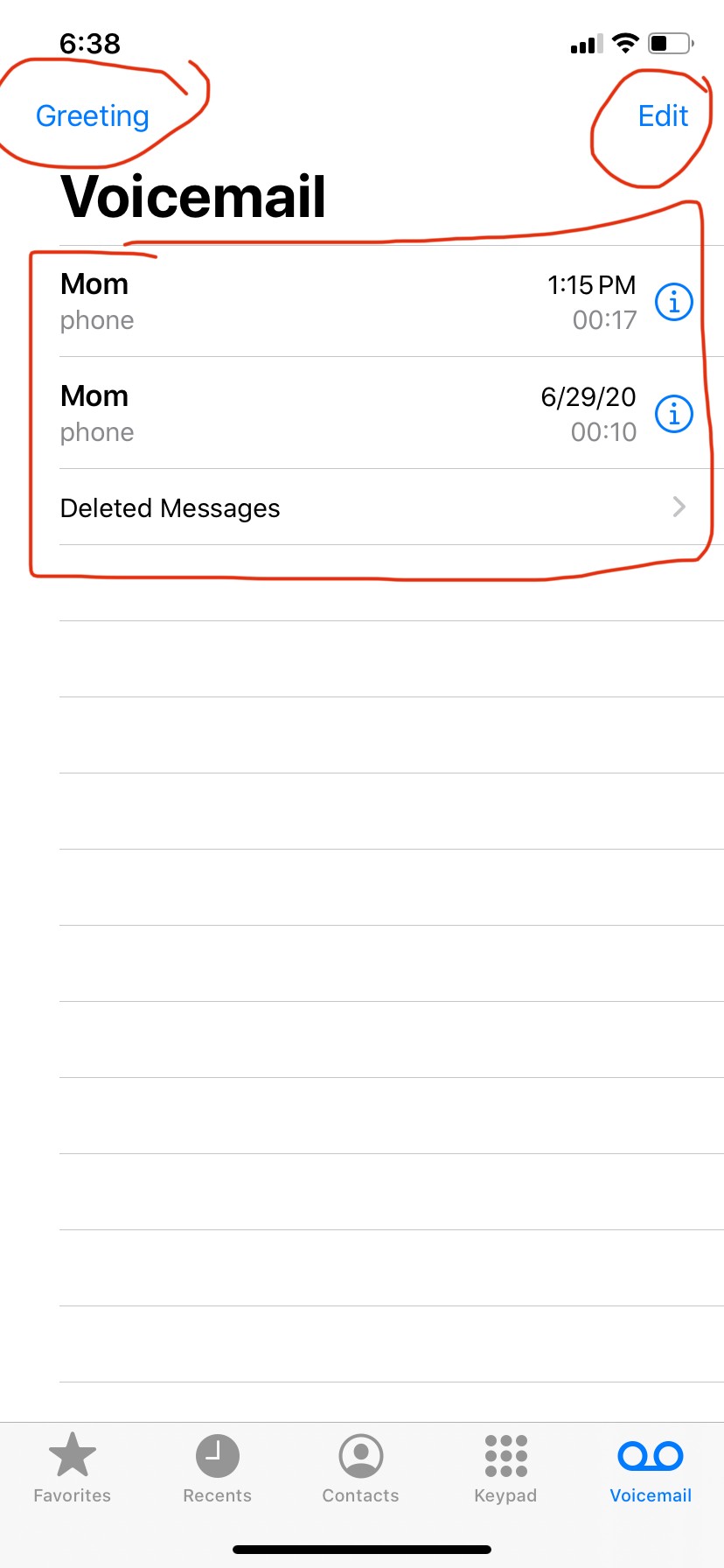Screen dimensions: 724x1568
Task: Tap the 1:15 PM timestamp
Action: click(592, 285)
